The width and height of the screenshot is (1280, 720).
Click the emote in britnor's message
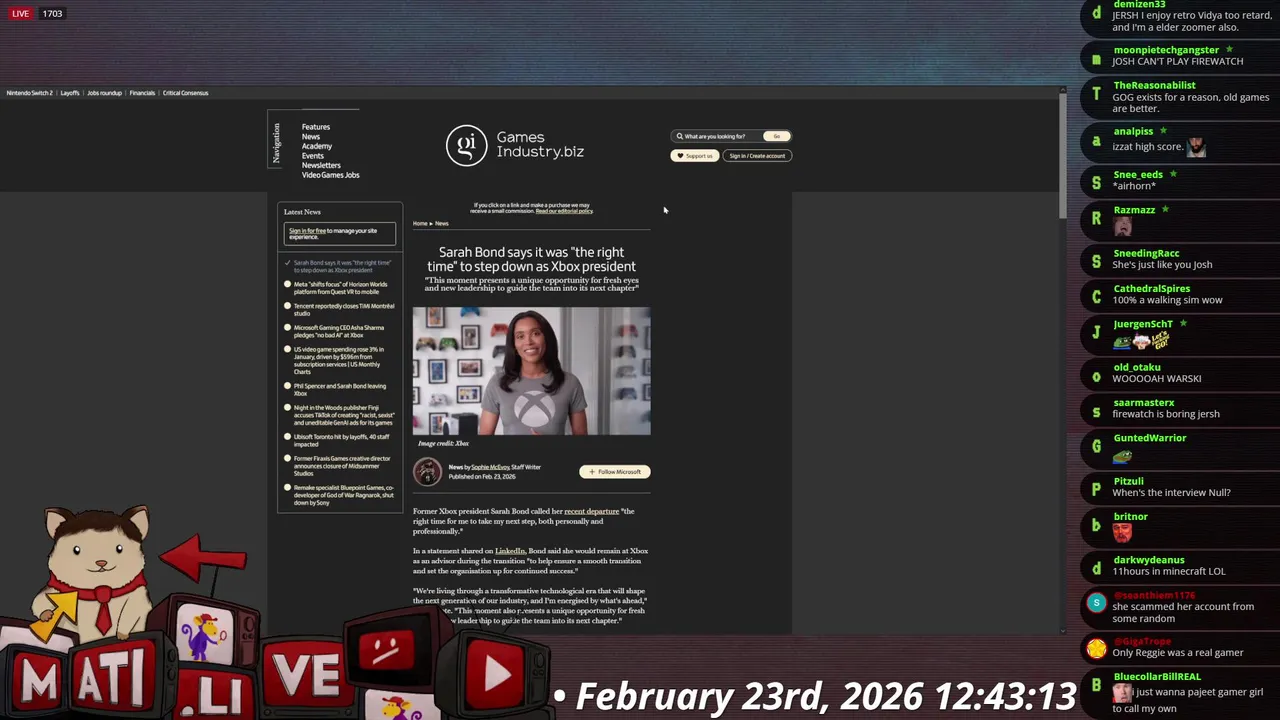coord(1122,533)
